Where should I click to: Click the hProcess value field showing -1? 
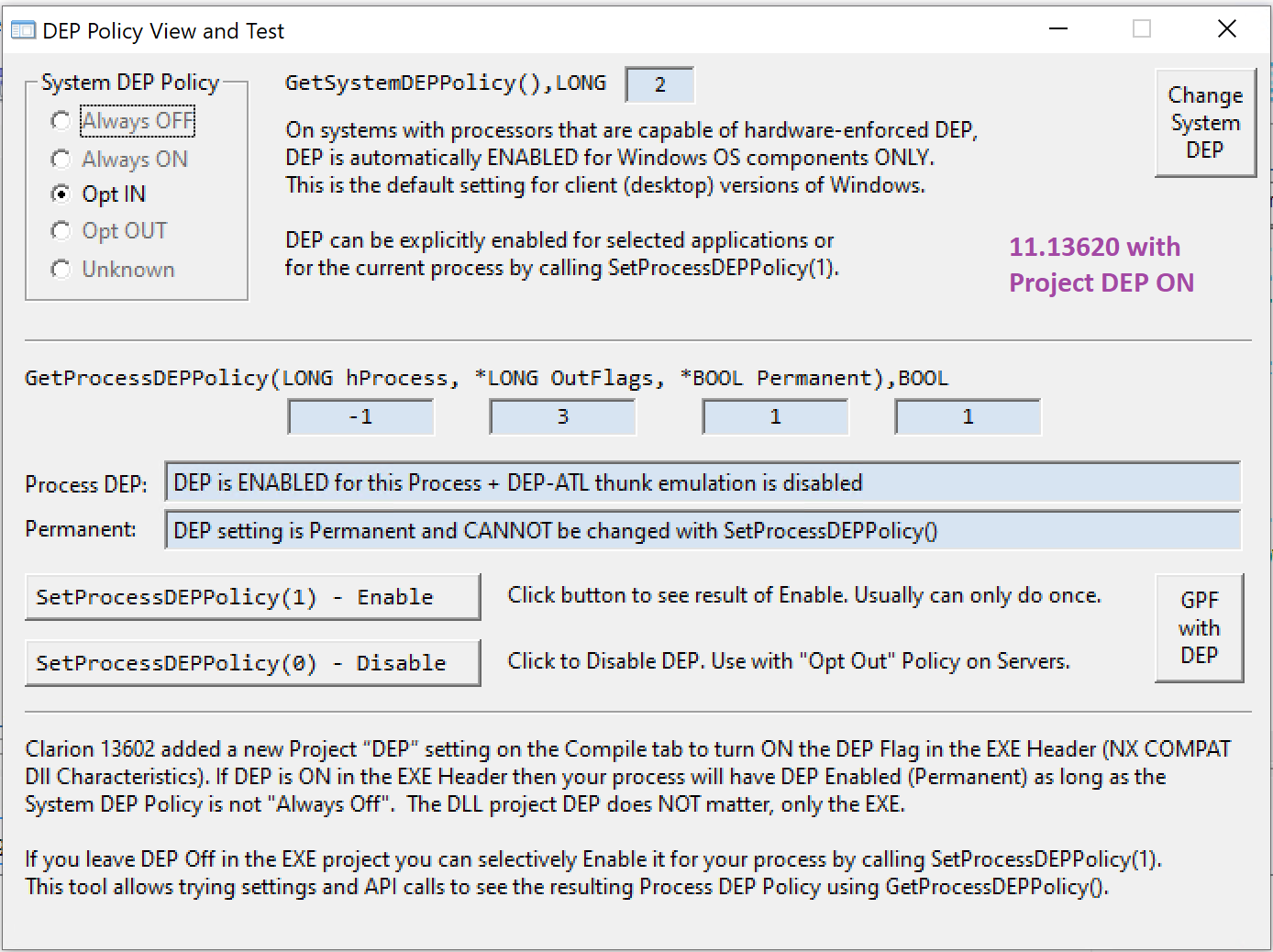pyautogui.click(x=360, y=417)
